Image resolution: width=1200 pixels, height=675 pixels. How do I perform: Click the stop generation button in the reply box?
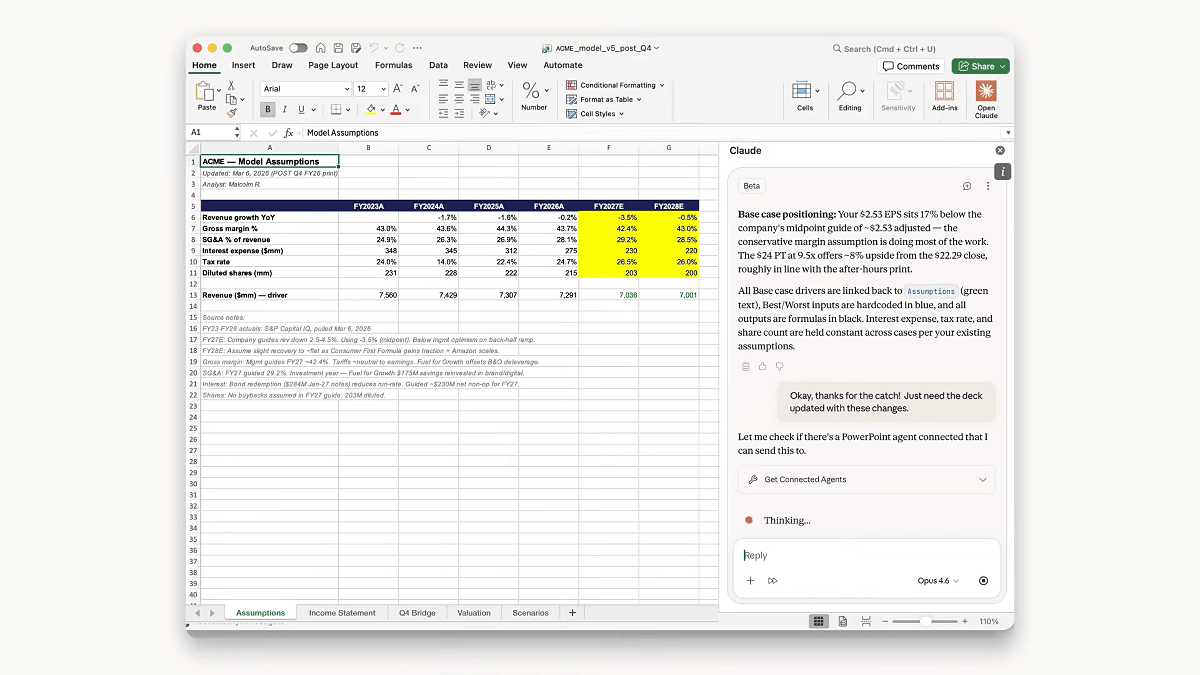click(x=983, y=581)
